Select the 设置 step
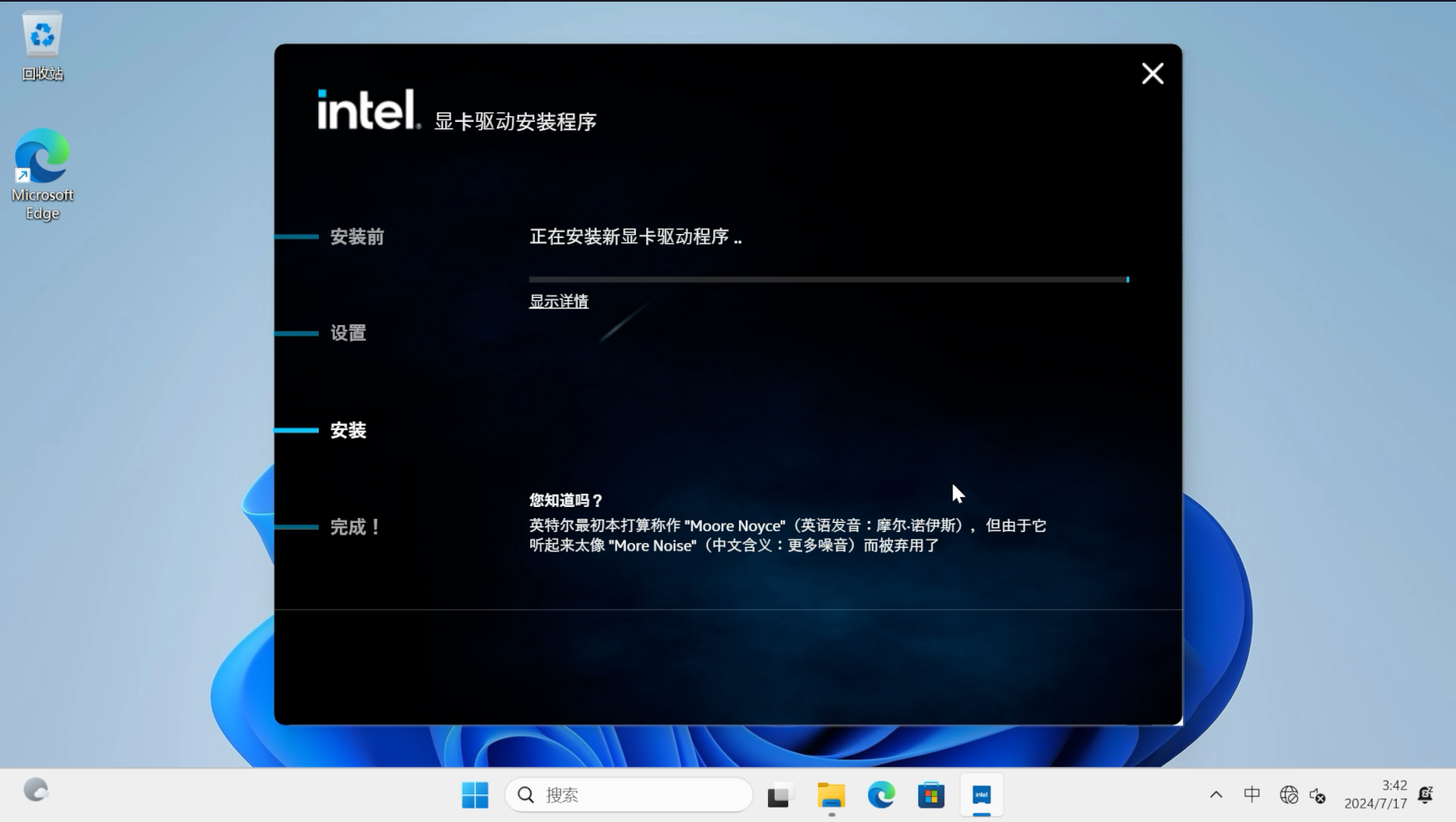The image size is (1456, 822). (348, 333)
